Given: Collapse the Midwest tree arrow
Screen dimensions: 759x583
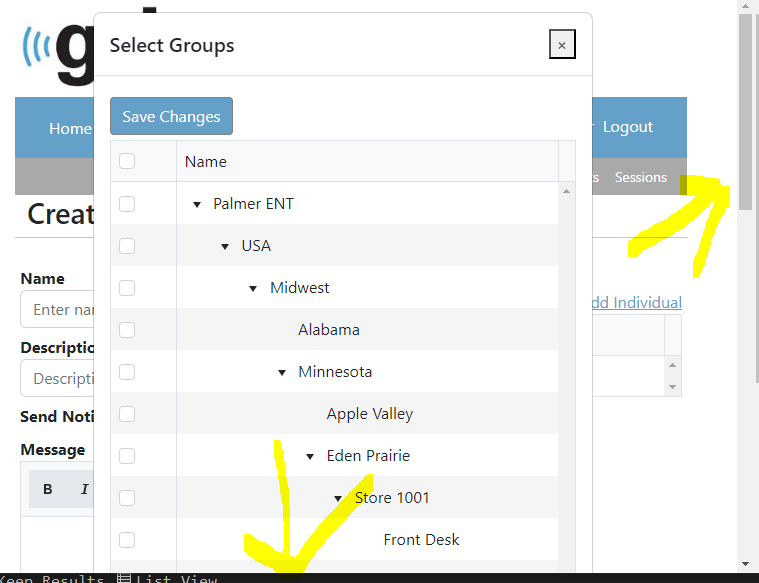Looking at the screenshot, I should click(x=254, y=288).
